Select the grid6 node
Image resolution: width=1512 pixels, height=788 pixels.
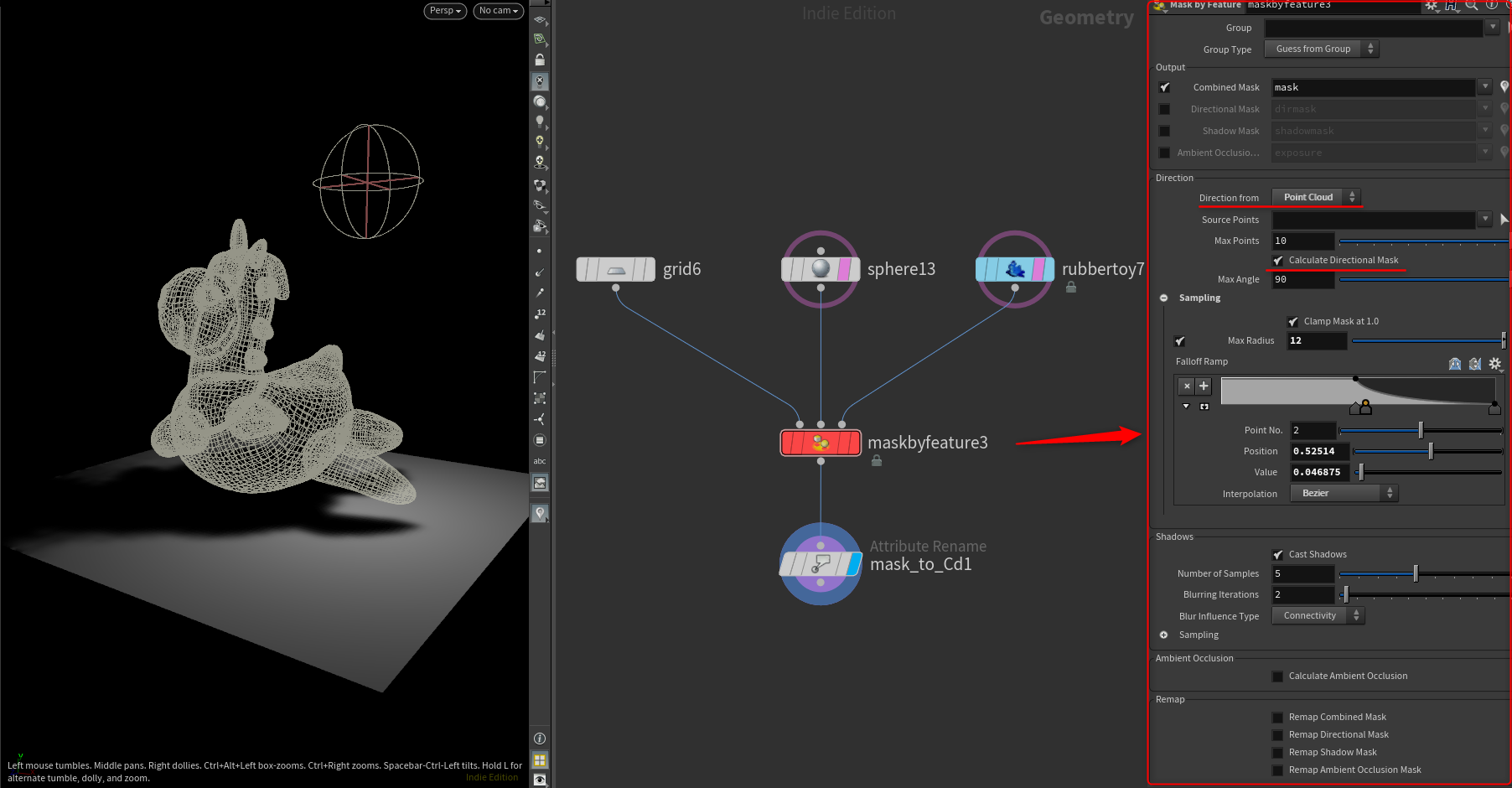tap(616, 269)
